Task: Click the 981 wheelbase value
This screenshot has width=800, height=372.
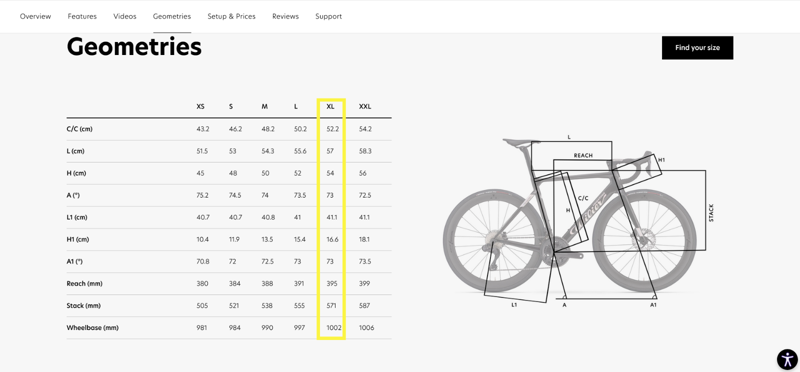Action: [x=202, y=328]
